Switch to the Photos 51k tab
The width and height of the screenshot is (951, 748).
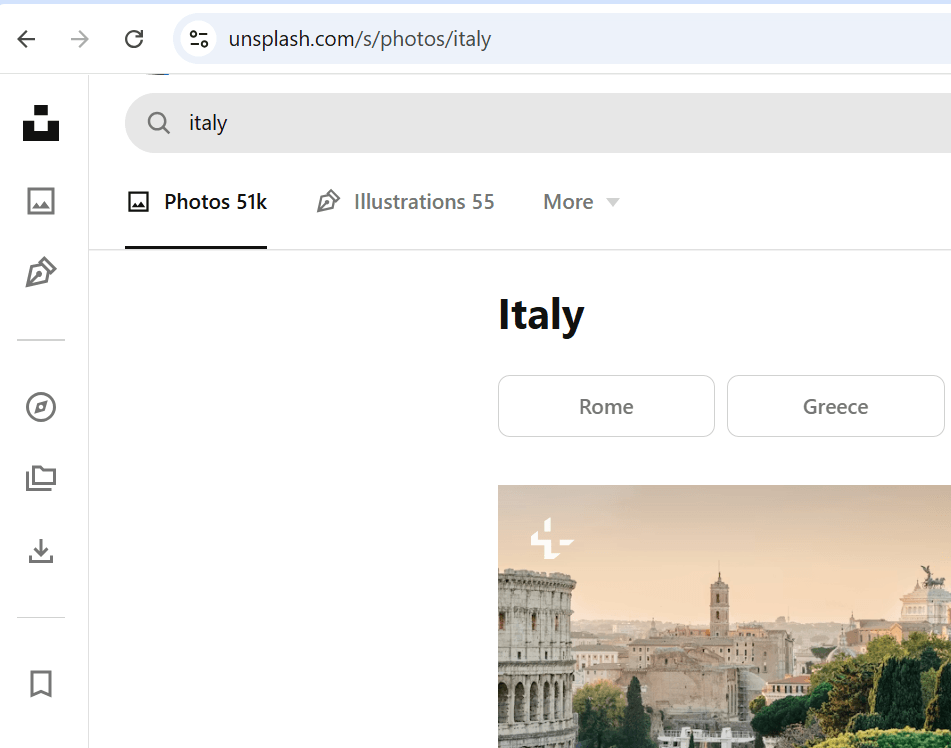tap(196, 201)
